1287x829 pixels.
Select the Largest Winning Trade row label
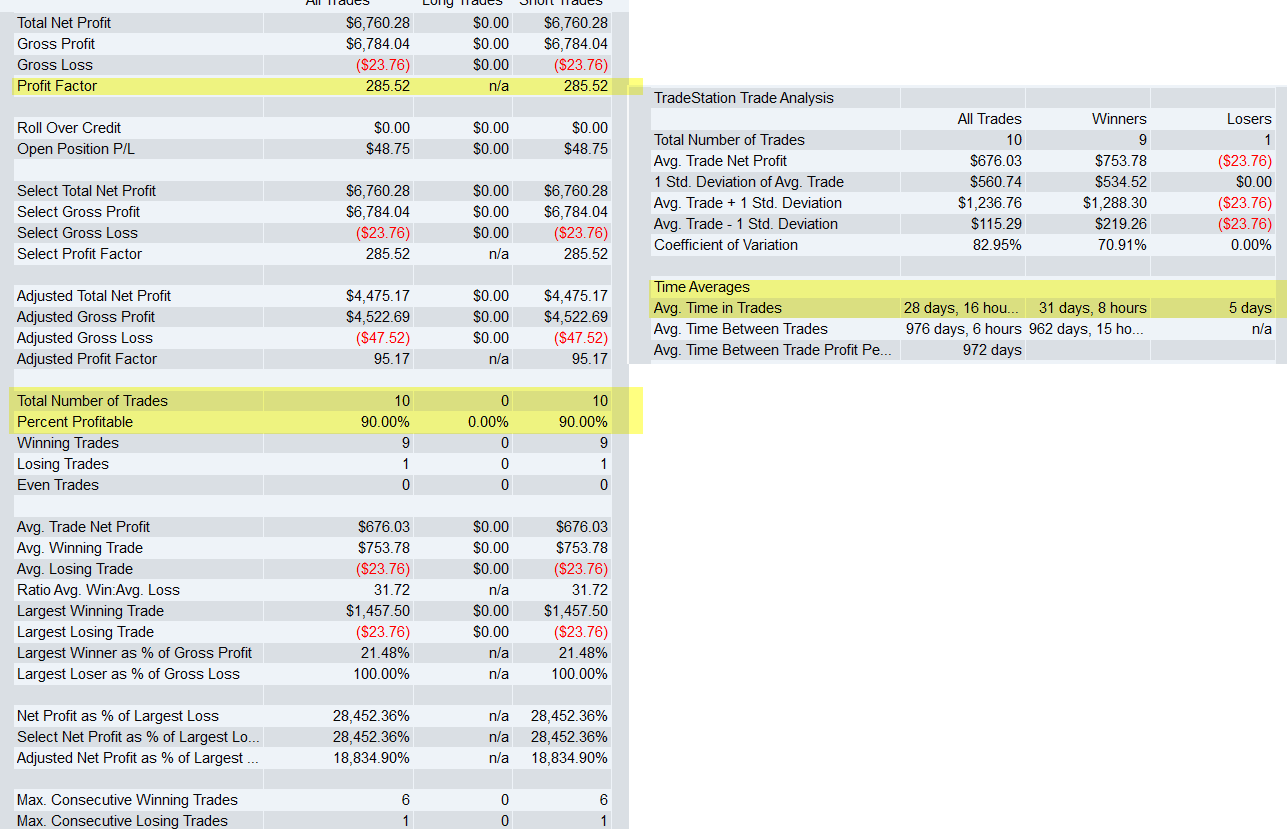click(90, 611)
